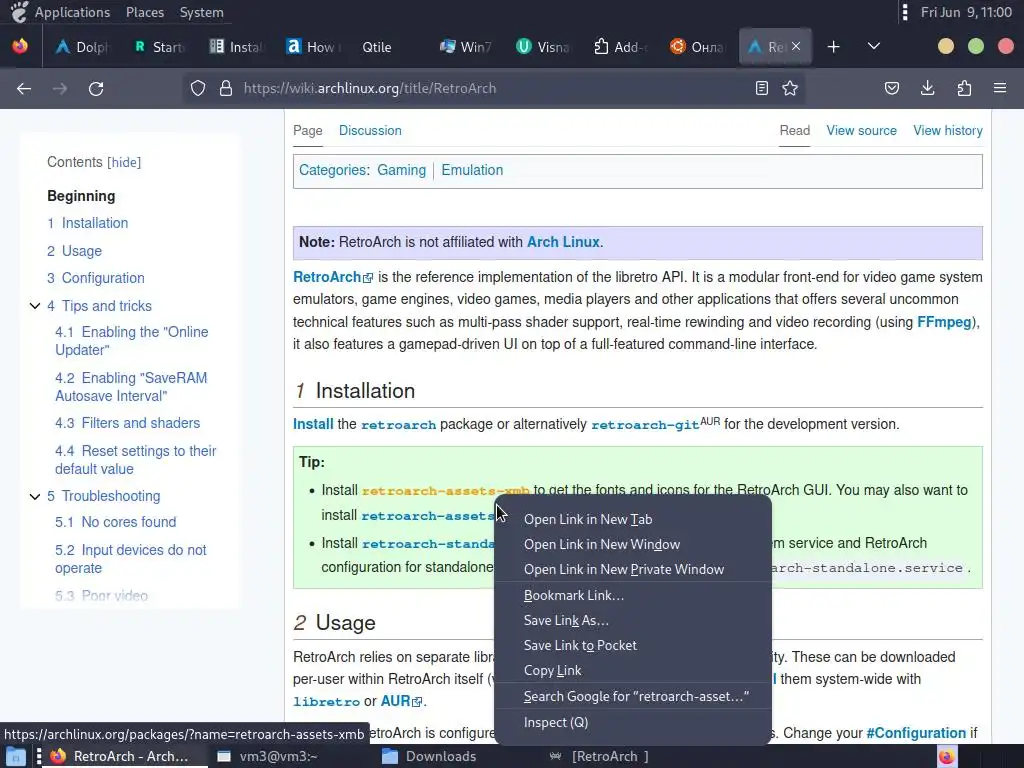Open the Applications menu in top panel

72,12
